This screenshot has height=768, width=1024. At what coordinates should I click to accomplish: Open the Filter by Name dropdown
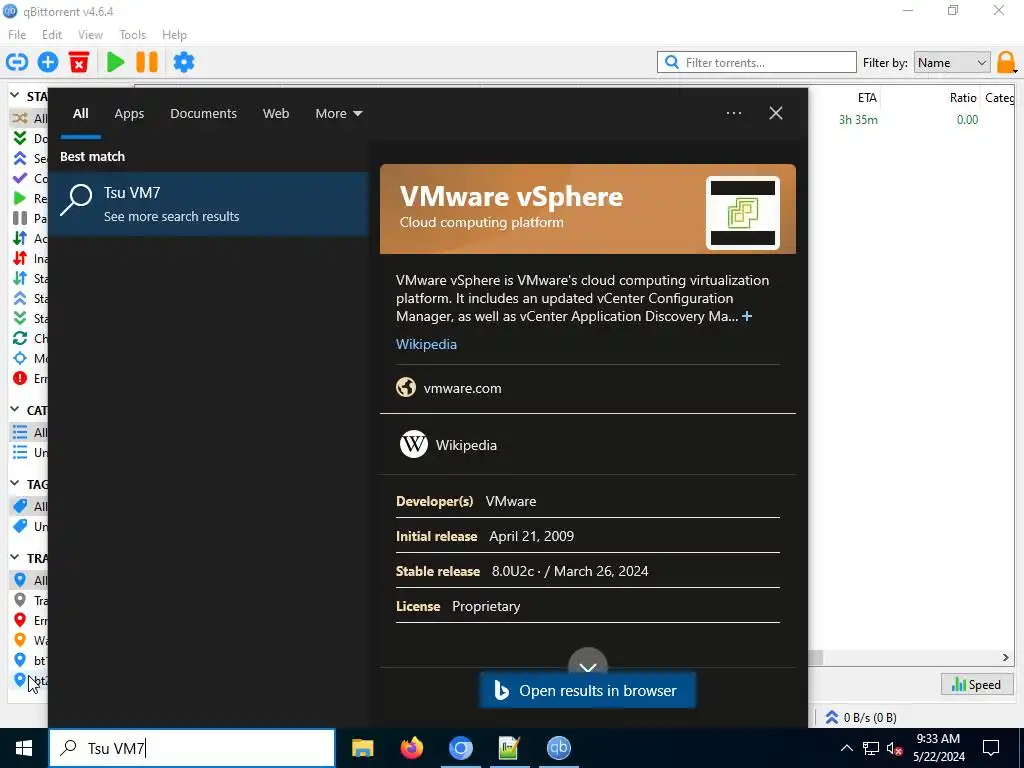[952, 63]
